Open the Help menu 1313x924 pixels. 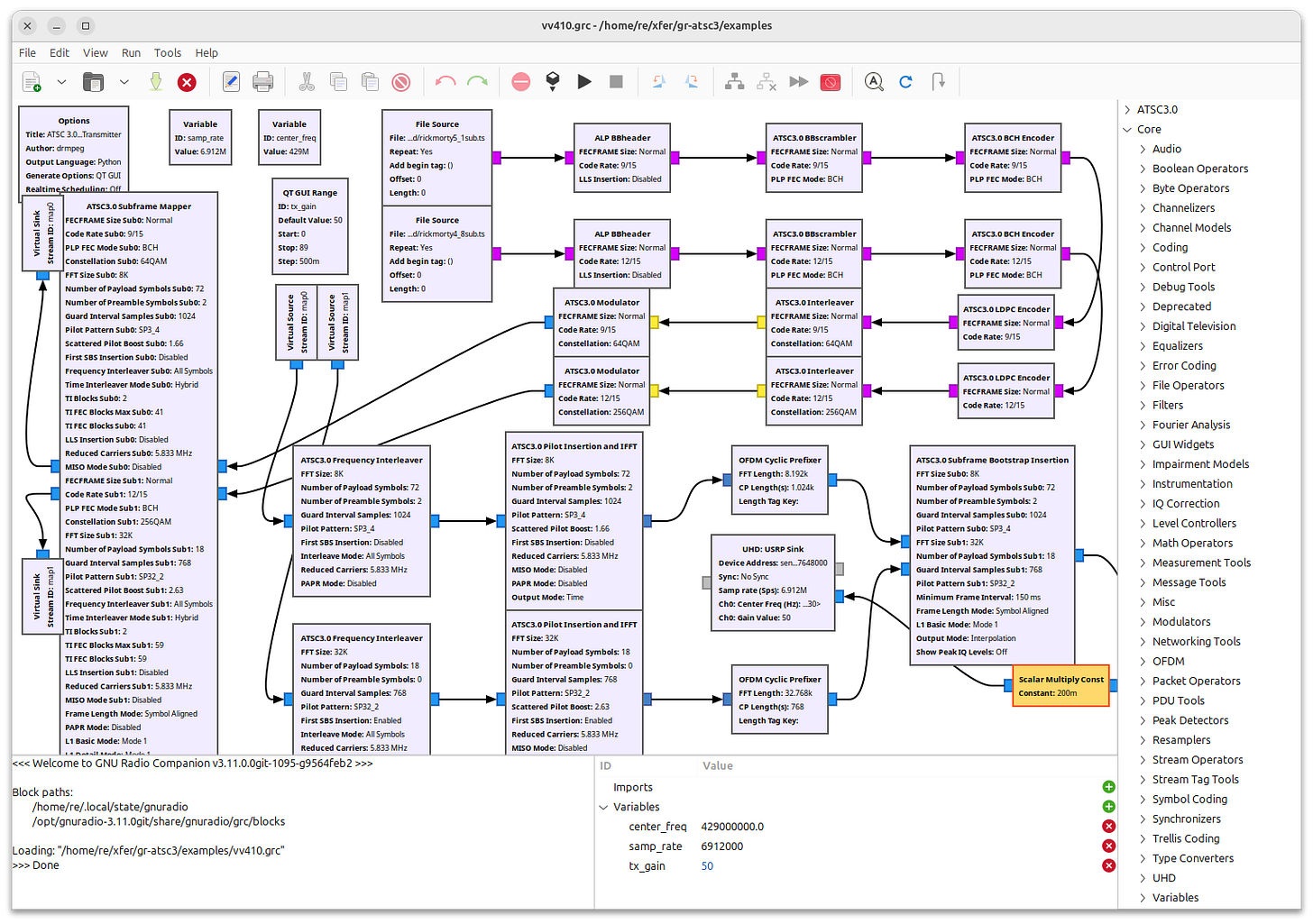207,52
